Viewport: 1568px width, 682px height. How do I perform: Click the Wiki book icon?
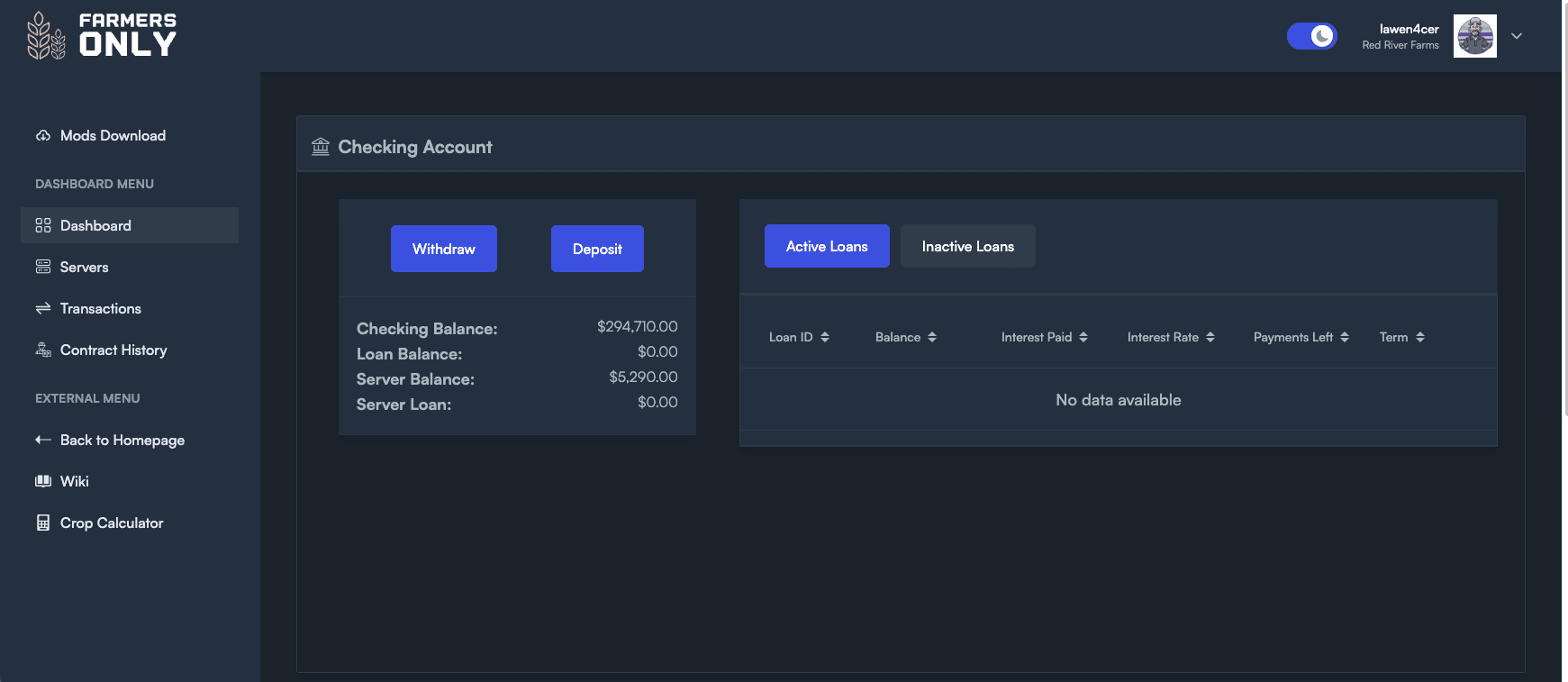(x=43, y=481)
